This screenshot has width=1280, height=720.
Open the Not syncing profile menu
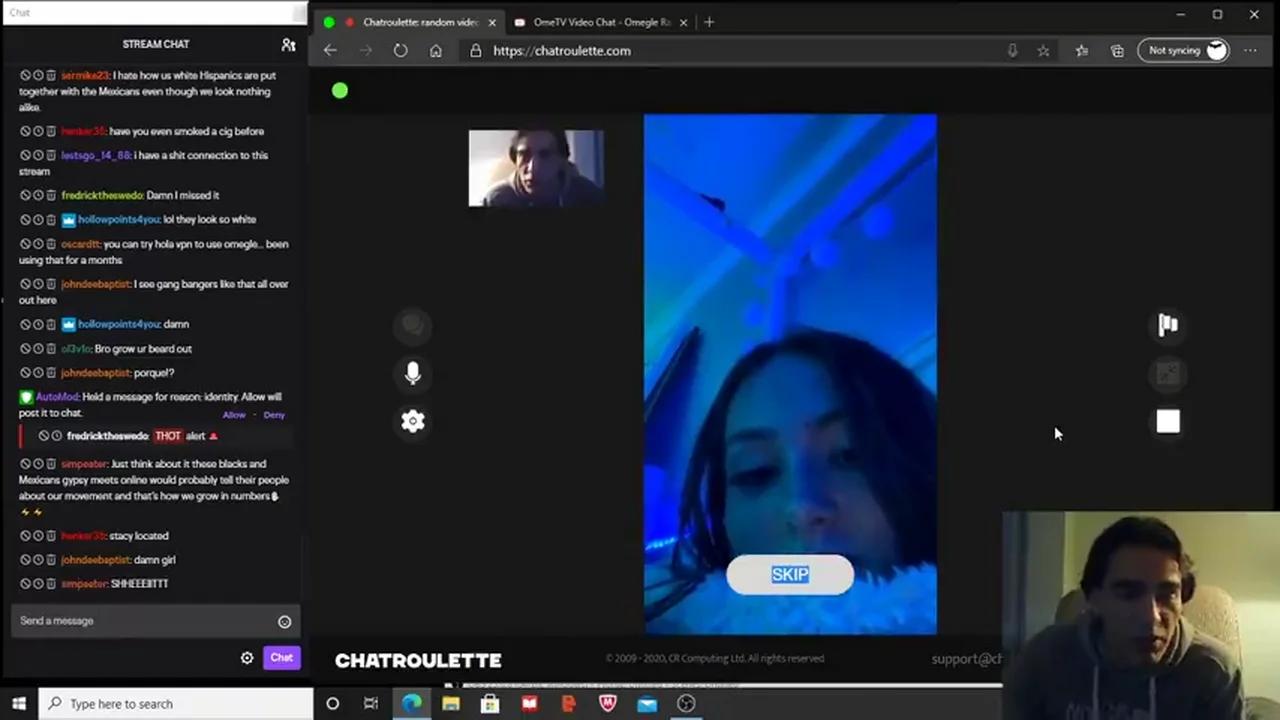pyautogui.click(x=1184, y=50)
